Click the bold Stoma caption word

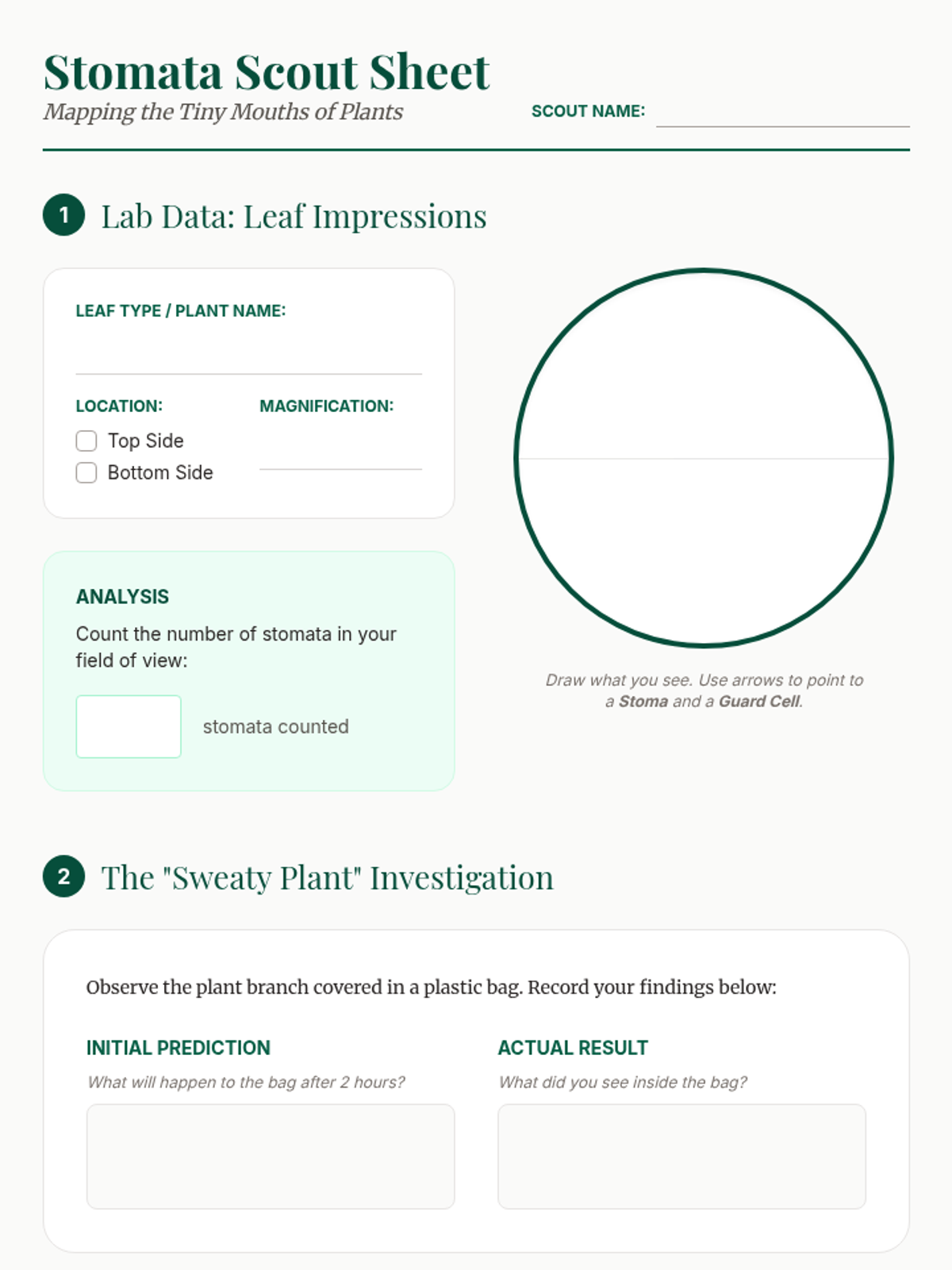[643, 701]
